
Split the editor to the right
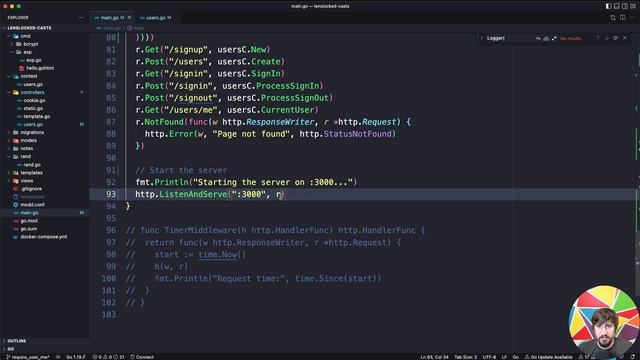622,18
